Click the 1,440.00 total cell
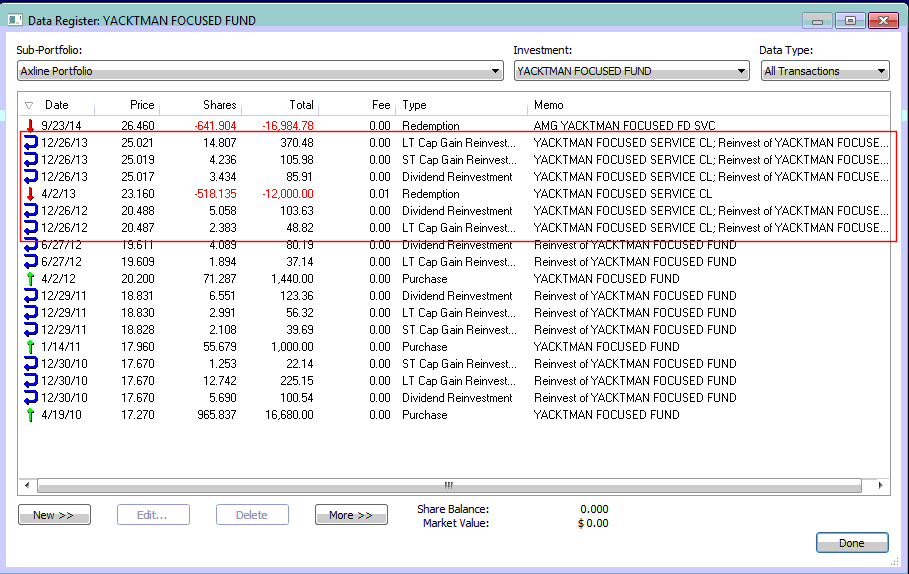This screenshot has height=574, width=909. (292, 279)
